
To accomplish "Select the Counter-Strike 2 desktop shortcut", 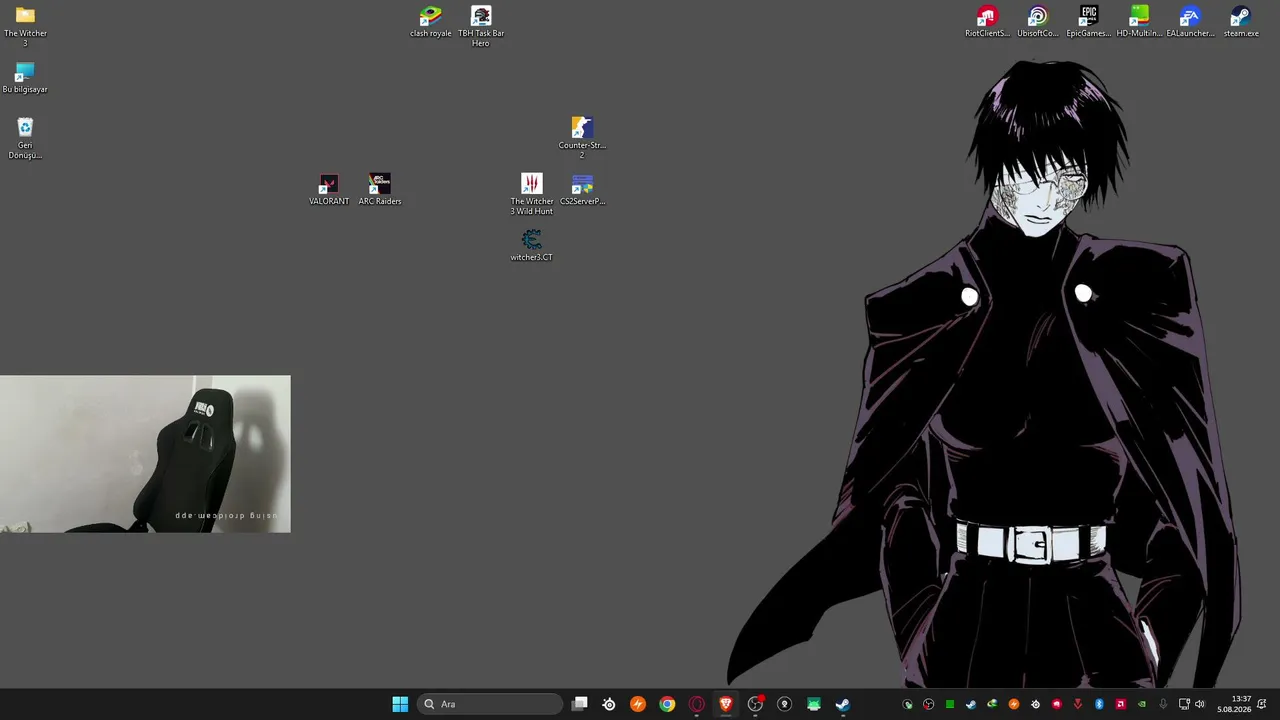I will tap(582, 138).
